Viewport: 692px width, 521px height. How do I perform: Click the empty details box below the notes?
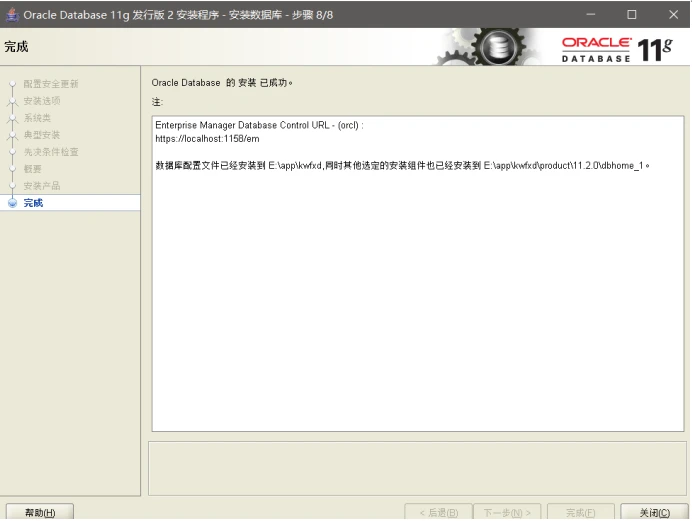coord(417,469)
